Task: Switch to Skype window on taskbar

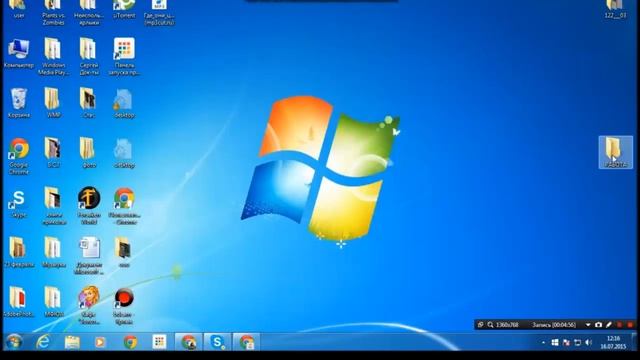Action: [x=217, y=342]
